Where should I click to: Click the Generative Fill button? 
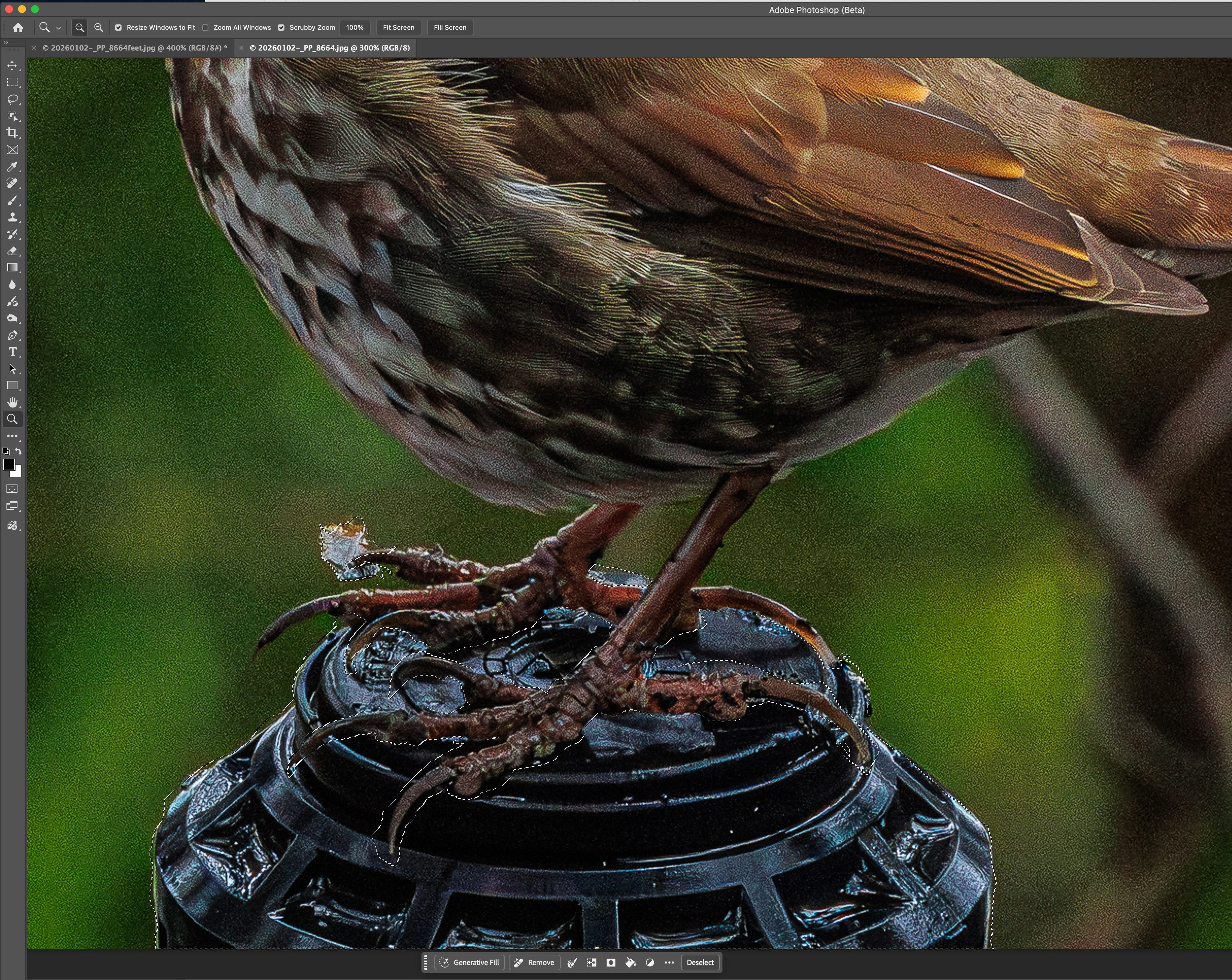[469, 962]
